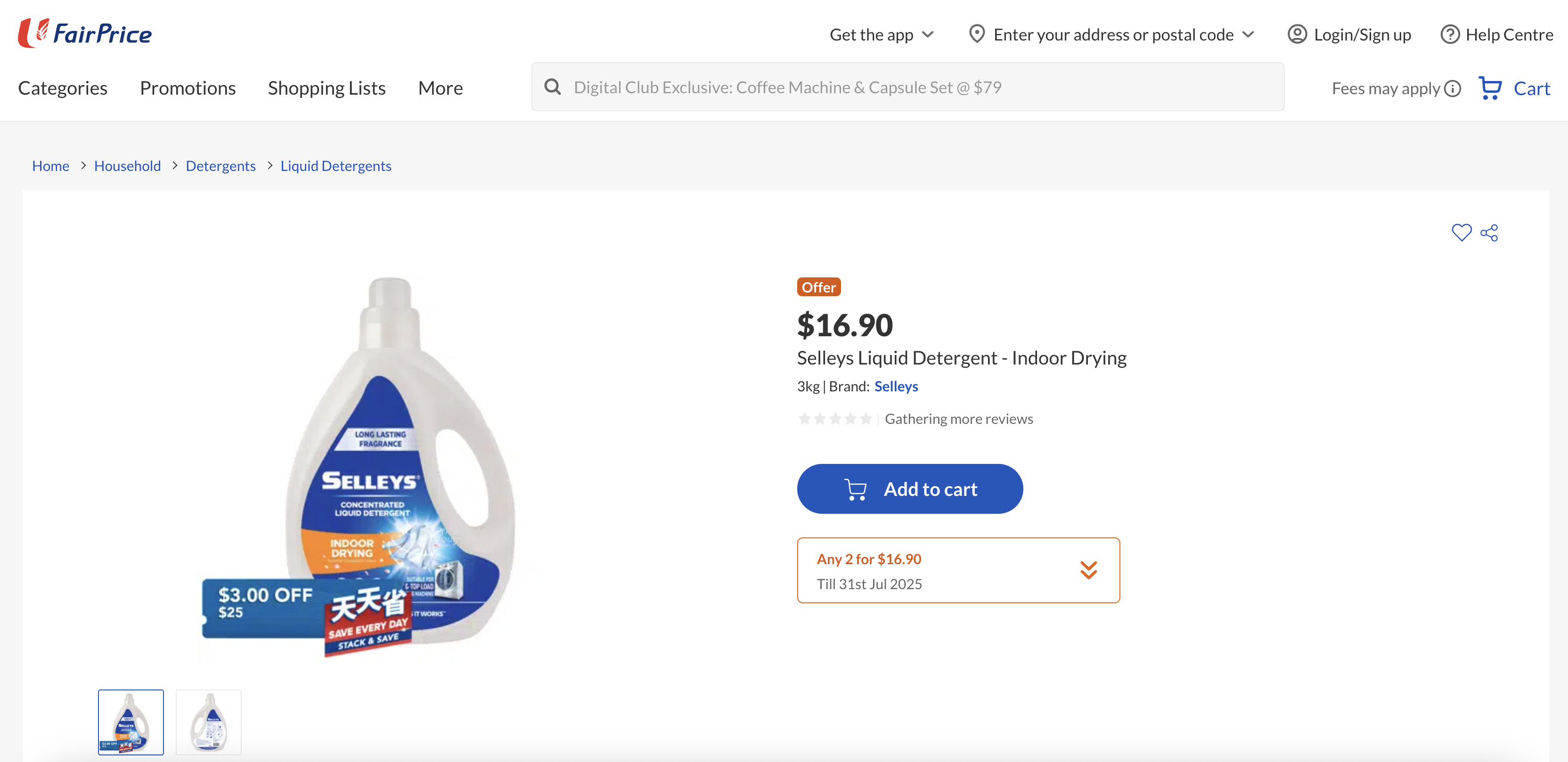Expand the address or postal code dropdown

[x=1249, y=35]
